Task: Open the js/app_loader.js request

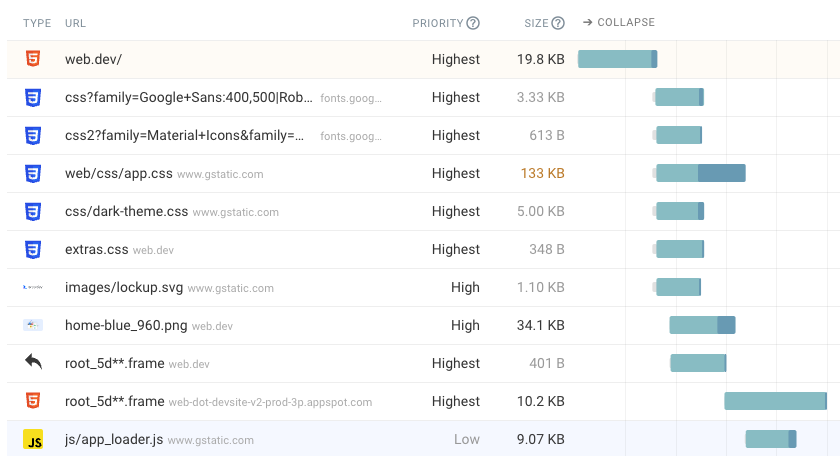Action: tap(114, 439)
